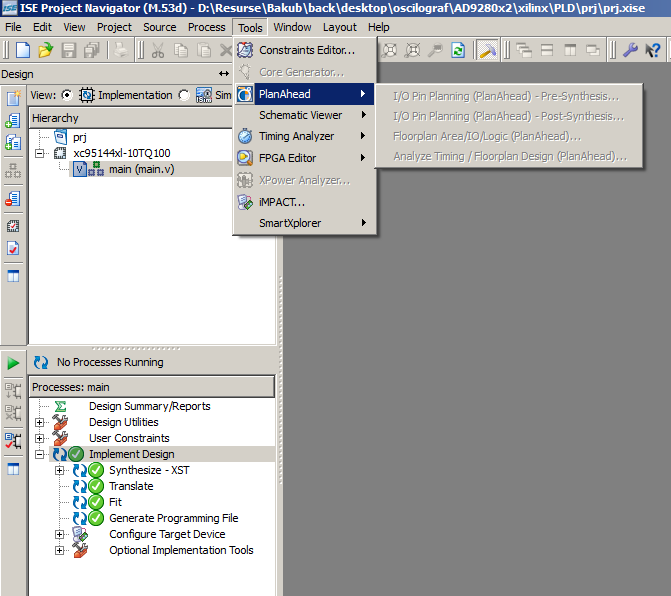Click the What's This help cursor icon
Image resolution: width=671 pixels, height=596 pixels.
pyautogui.click(x=653, y=50)
